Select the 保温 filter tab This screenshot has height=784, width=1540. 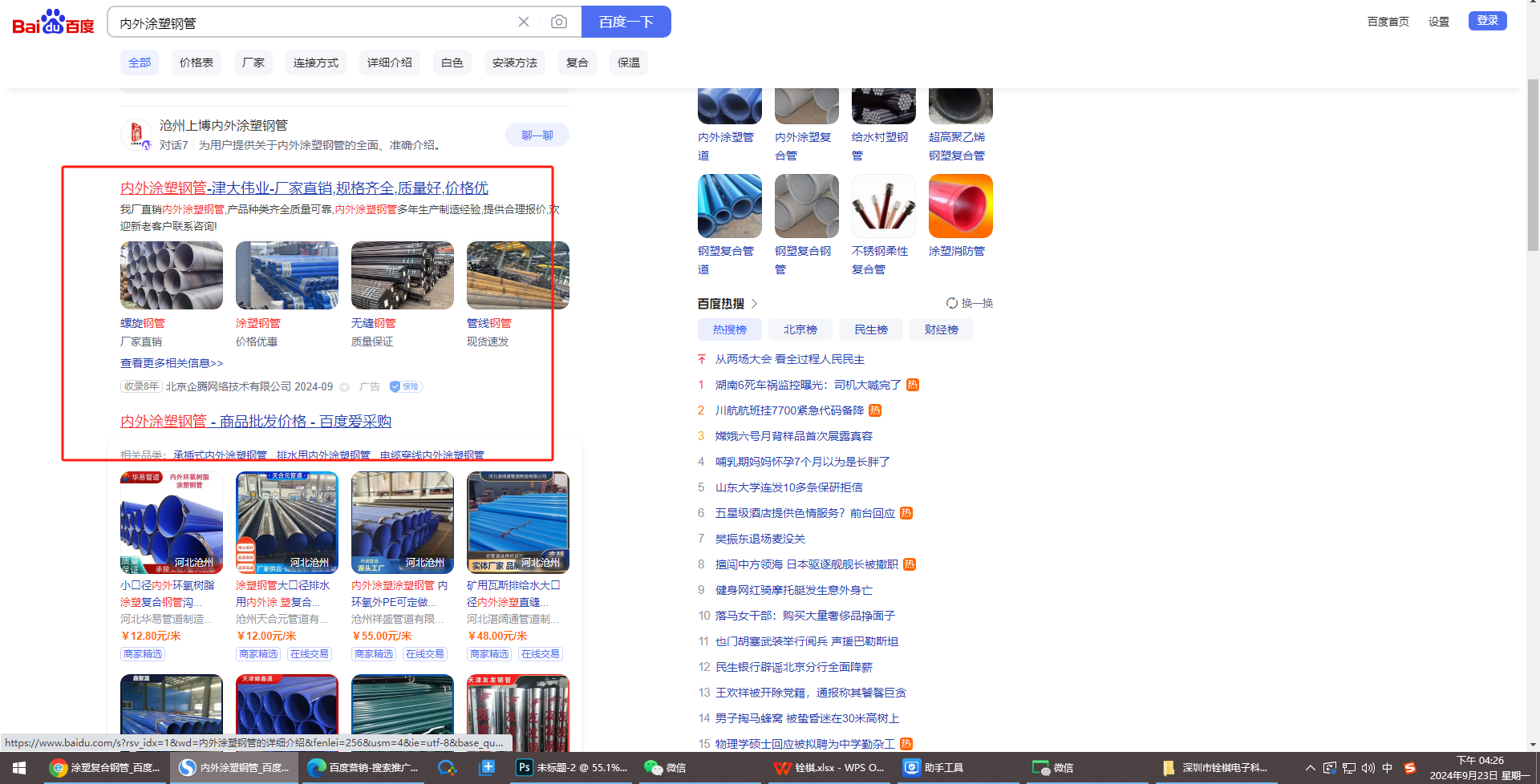629,63
